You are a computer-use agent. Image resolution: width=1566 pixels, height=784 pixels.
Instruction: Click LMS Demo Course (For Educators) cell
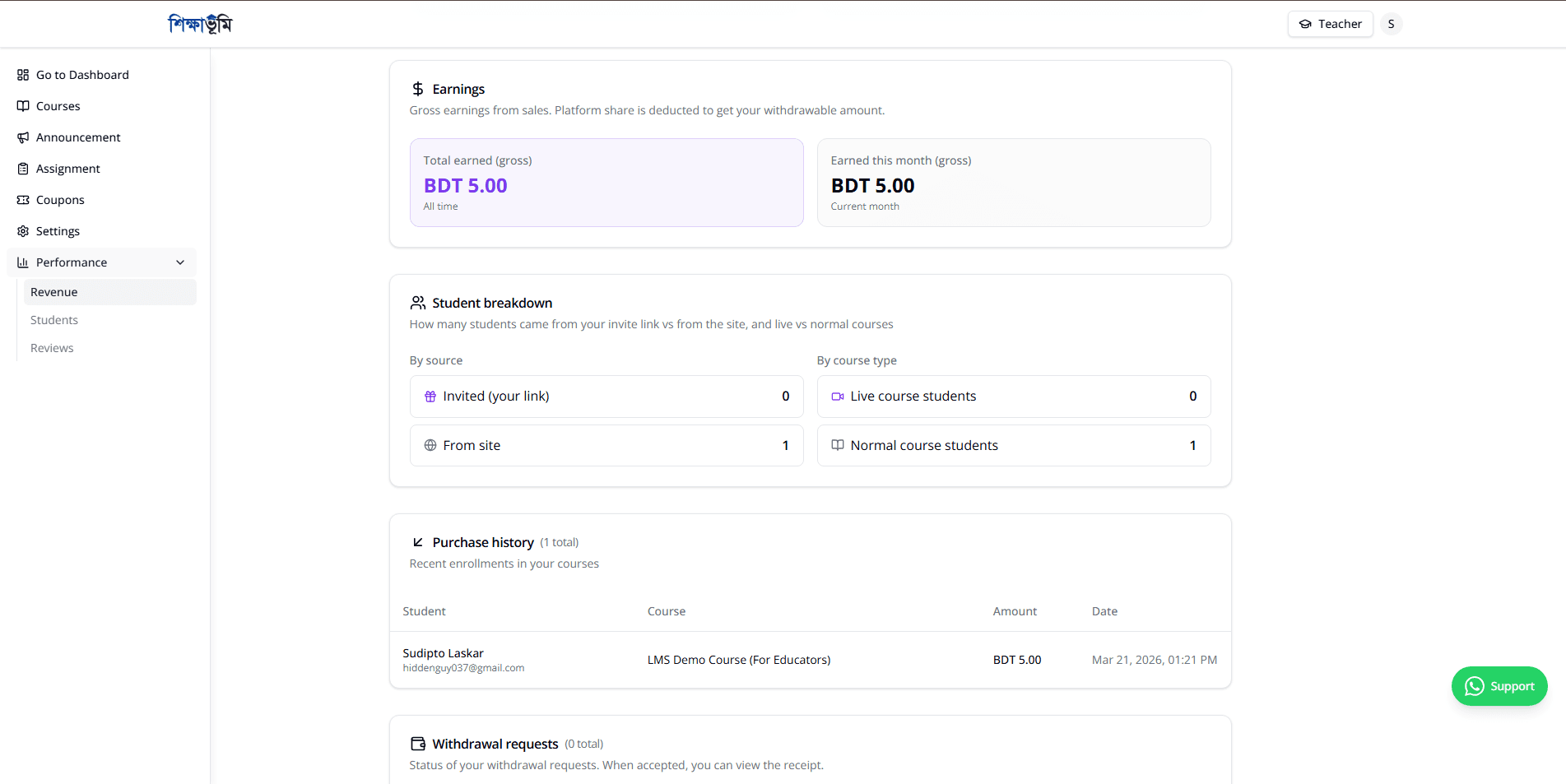pyautogui.click(x=739, y=660)
